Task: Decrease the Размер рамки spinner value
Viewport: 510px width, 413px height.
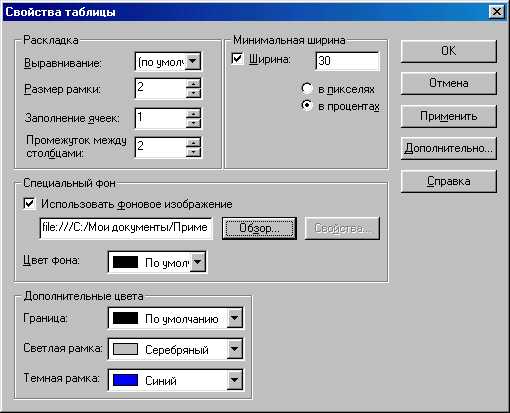Action: click(x=193, y=93)
